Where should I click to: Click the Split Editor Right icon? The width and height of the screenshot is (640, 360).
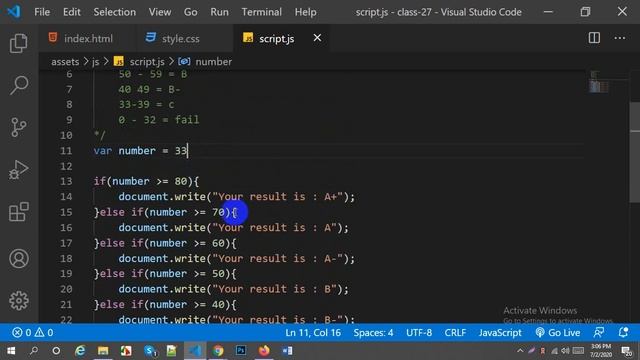click(594, 38)
